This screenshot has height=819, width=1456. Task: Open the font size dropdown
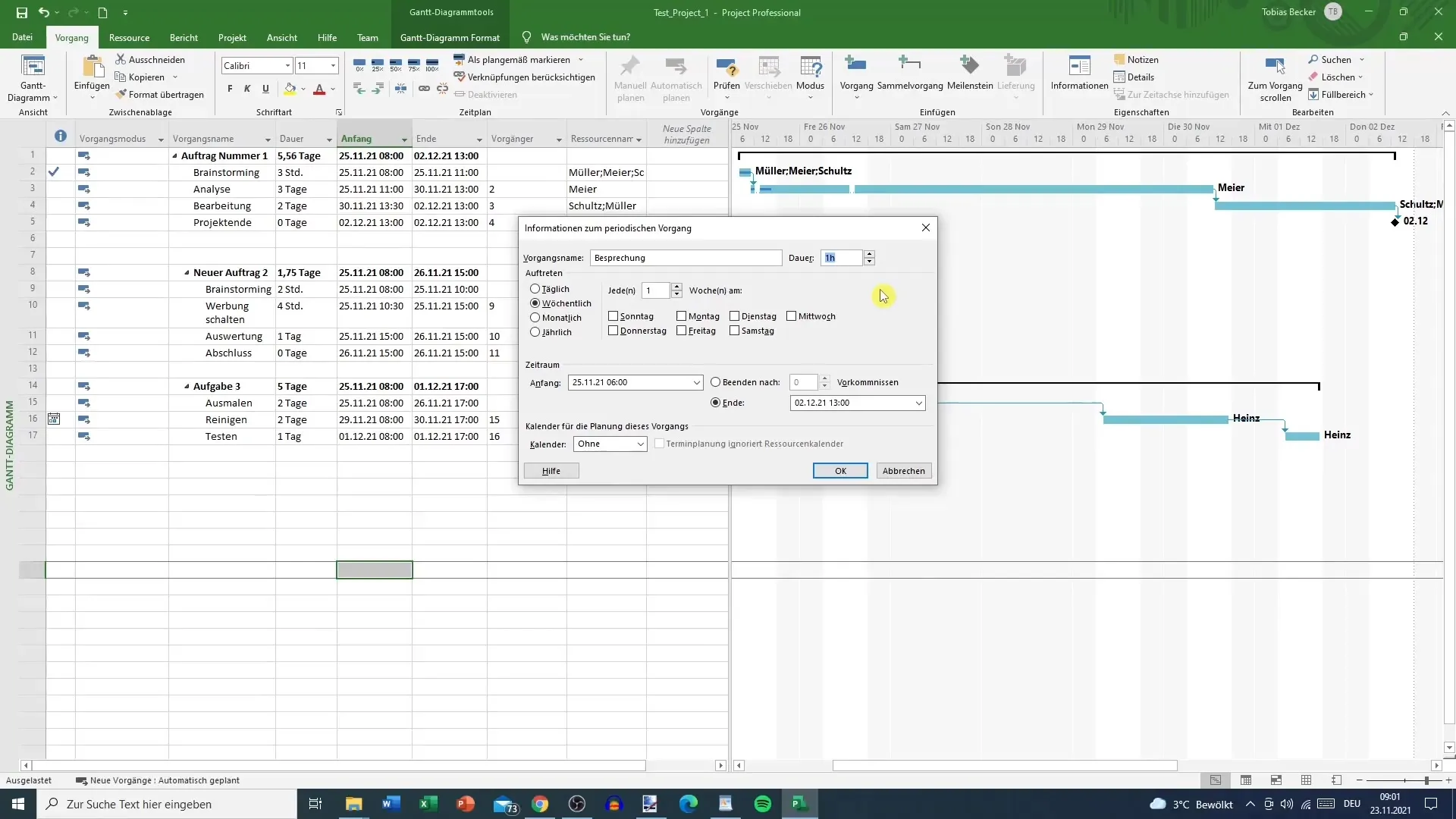333,66
